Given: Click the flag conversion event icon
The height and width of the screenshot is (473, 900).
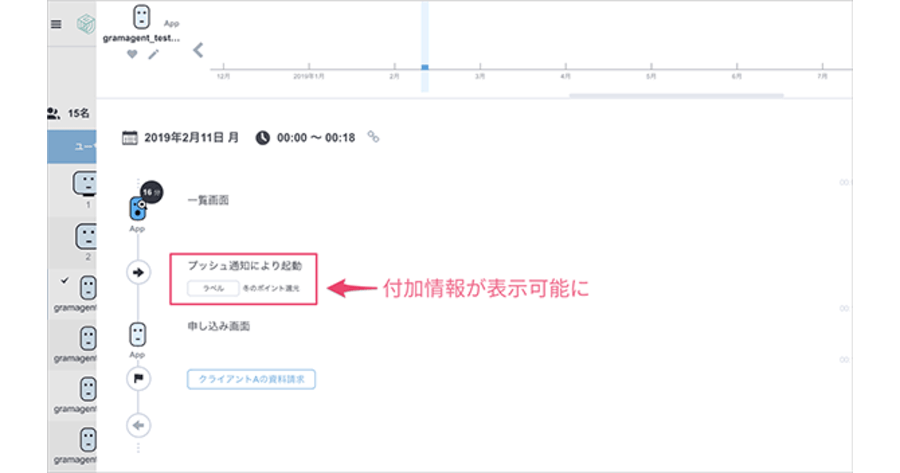Looking at the screenshot, I should [x=138, y=379].
